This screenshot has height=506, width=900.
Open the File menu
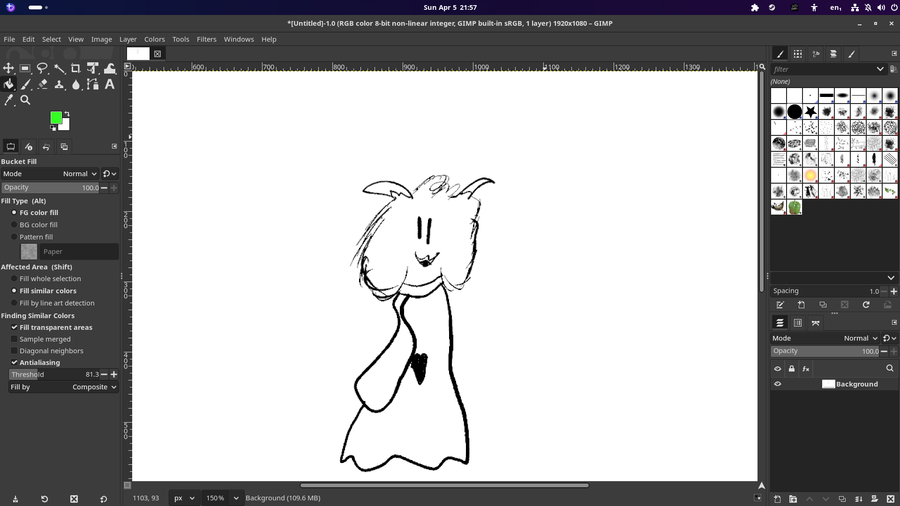click(x=9, y=40)
